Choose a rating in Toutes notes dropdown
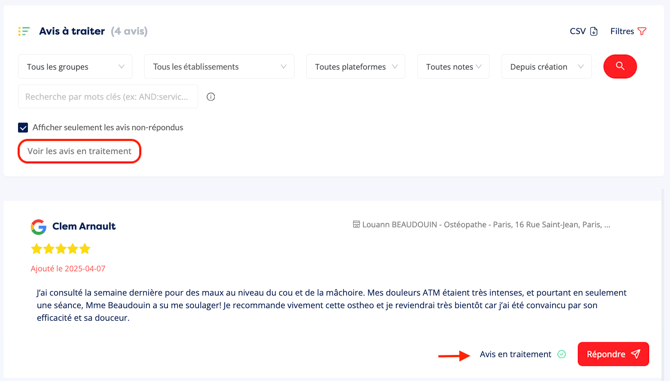The image size is (670, 381). (x=453, y=67)
